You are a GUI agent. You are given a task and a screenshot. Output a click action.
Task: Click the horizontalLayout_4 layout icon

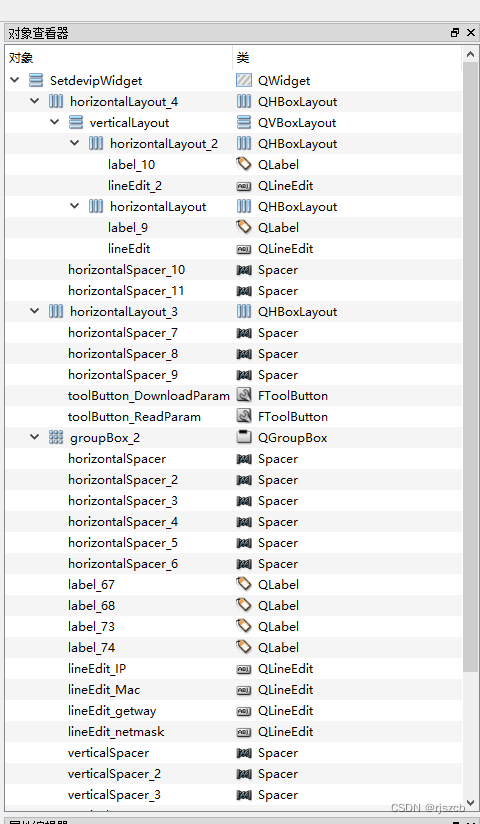(56, 101)
